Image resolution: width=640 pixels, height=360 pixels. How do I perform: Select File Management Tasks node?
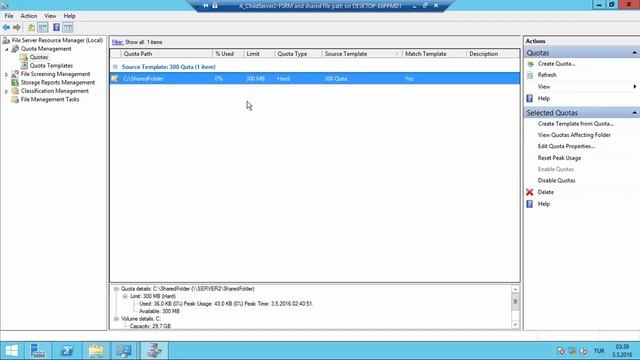click(50, 99)
